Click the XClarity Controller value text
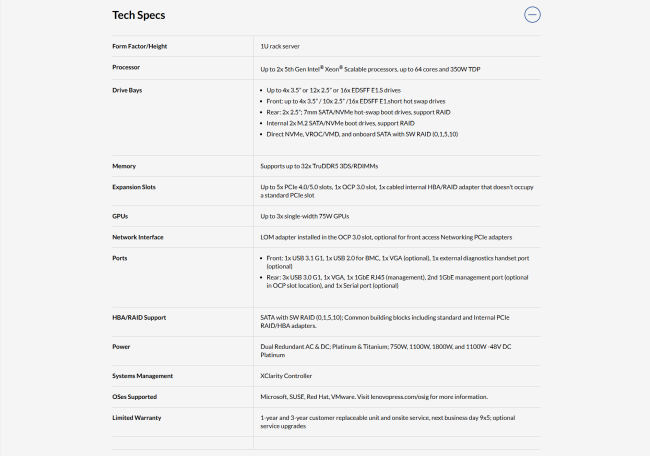 286,375
